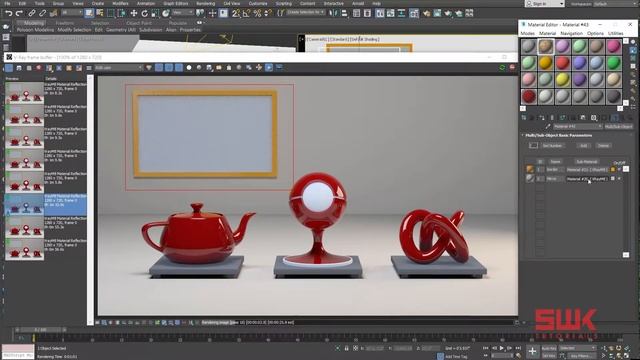
Task: Open the Render Setup teapot icon
Action: (x=426, y=13)
